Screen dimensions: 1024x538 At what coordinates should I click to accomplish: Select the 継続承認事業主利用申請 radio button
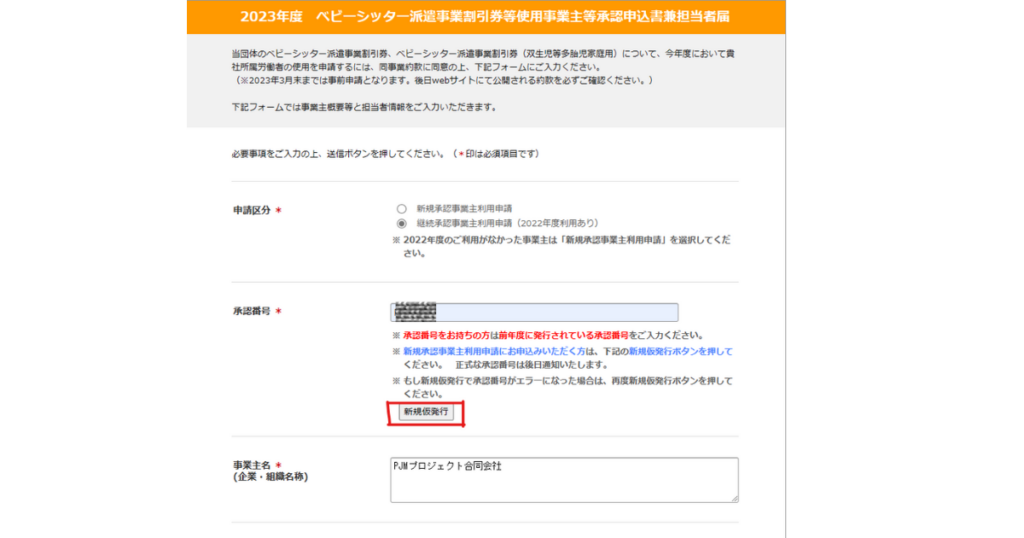coord(401,223)
